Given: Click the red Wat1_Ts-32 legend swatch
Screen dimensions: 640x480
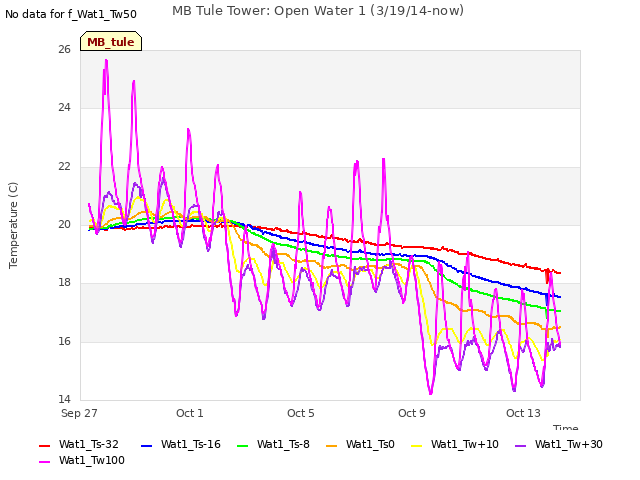Looking at the screenshot, I should click(x=44, y=446).
